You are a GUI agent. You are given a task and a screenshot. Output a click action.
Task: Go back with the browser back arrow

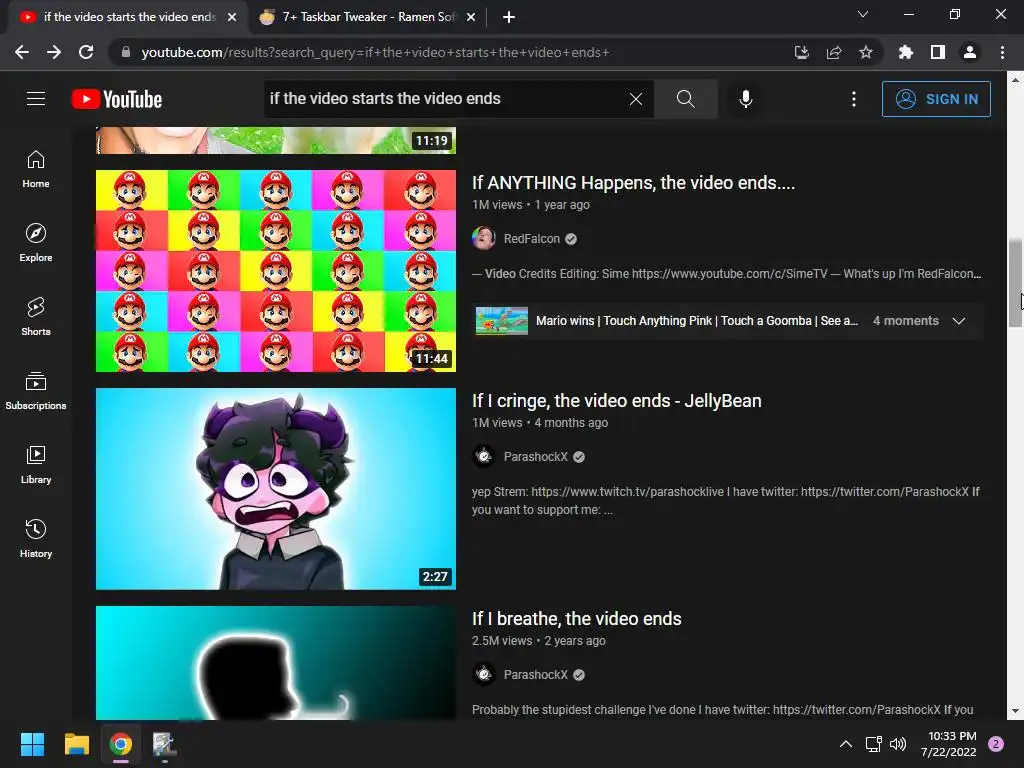coord(22,52)
